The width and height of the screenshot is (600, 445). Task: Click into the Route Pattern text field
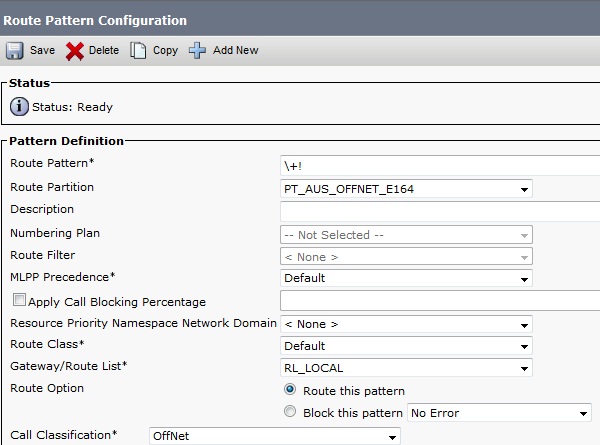point(440,165)
